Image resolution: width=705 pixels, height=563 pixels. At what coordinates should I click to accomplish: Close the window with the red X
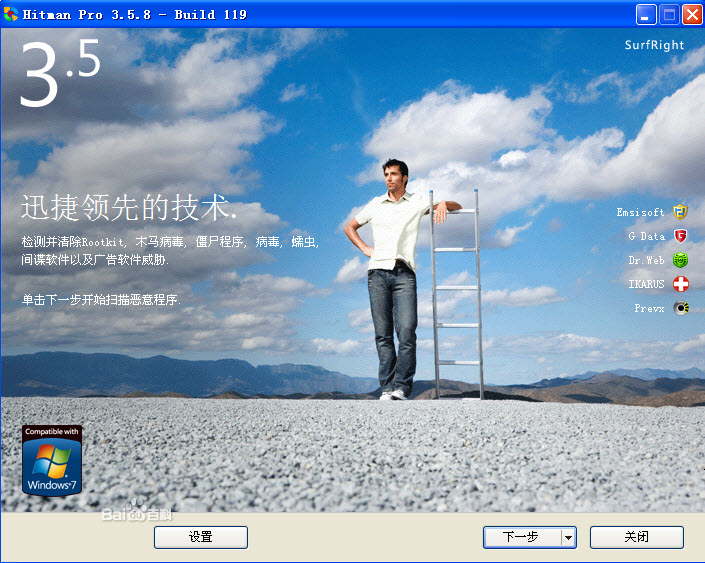pos(692,15)
